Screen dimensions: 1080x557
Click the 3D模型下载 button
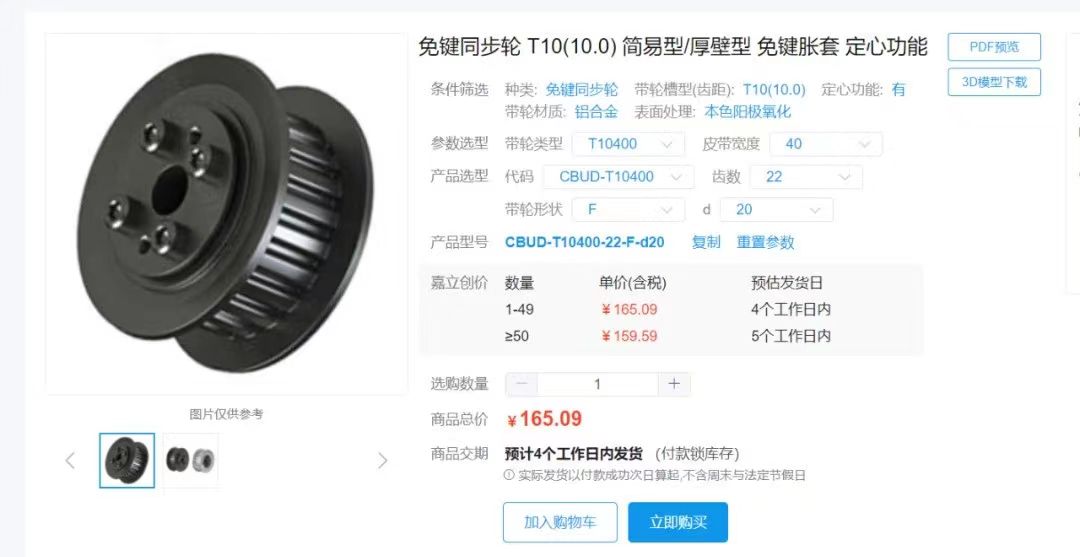point(994,82)
